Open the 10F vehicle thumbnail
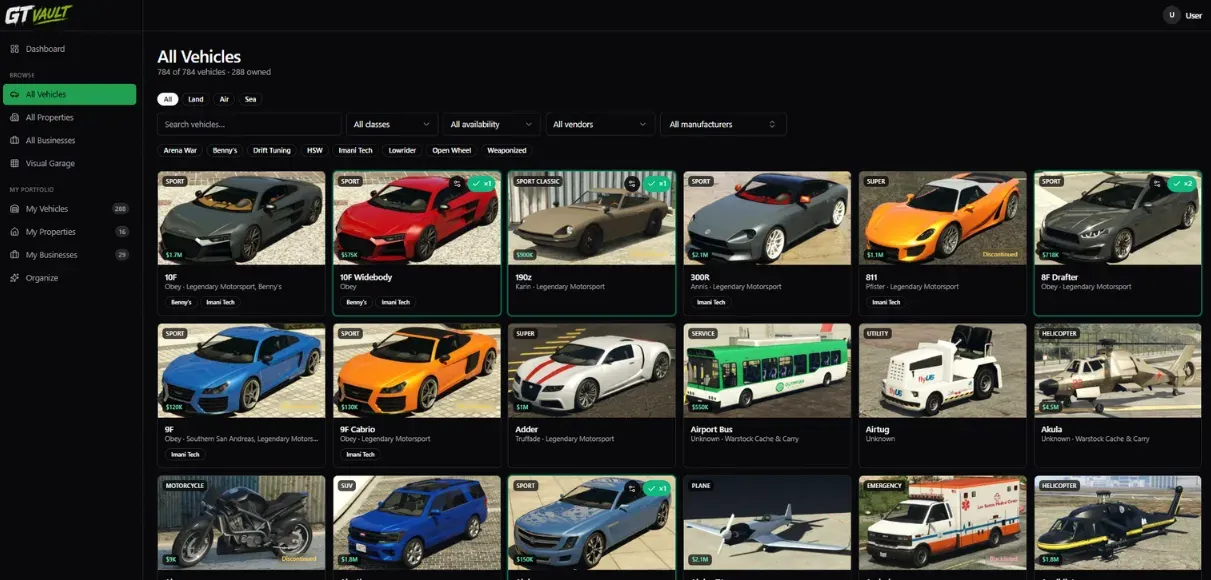1211x580 pixels. 241,218
